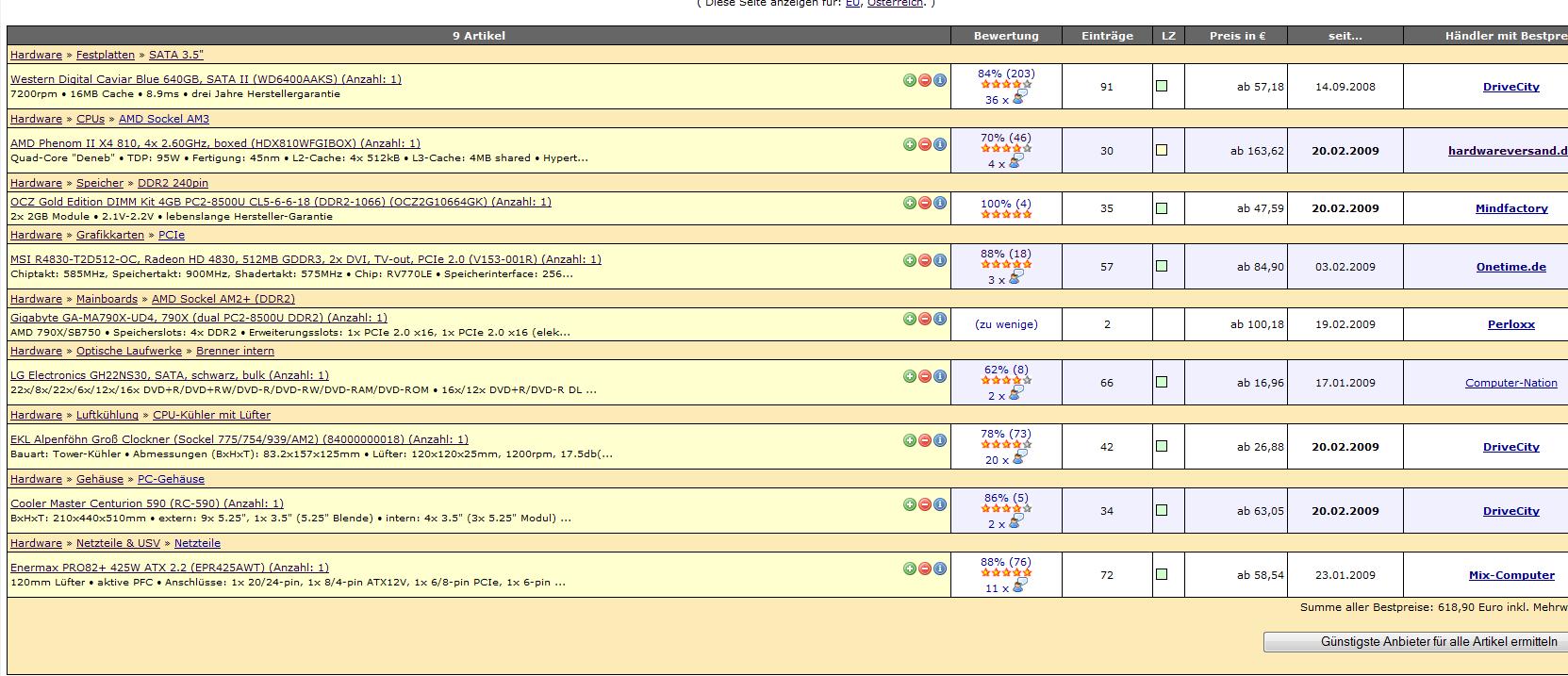The height and width of the screenshot is (676, 1568).
Task: Open the Netzteile & USV category link
Action: click(118, 543)
